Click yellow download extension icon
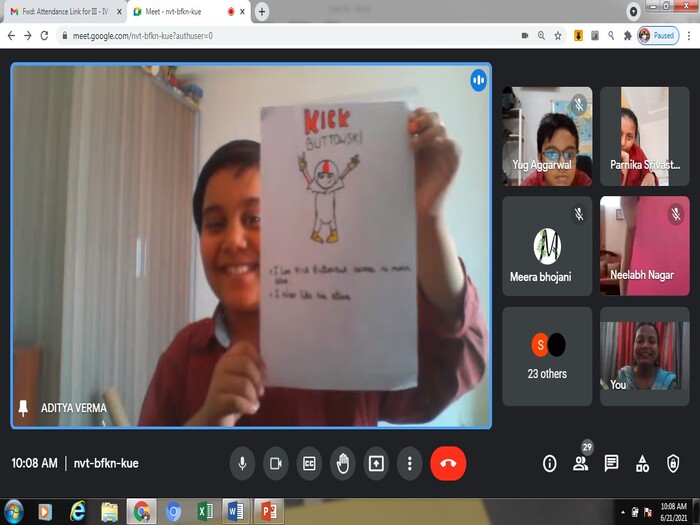The image size is (700, 525). (579, 36)
